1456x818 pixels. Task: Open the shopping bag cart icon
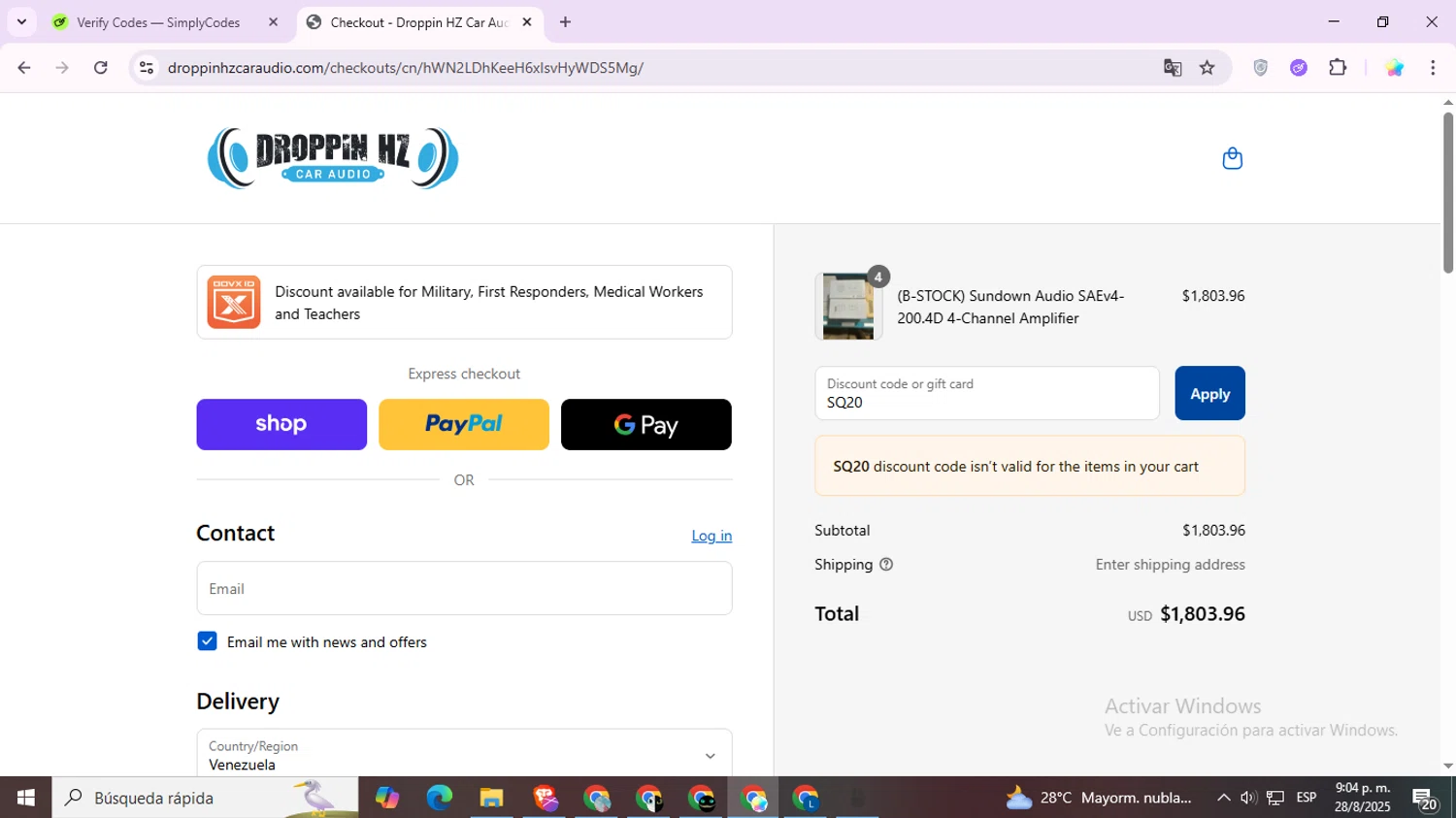[x=1232, y=158]
